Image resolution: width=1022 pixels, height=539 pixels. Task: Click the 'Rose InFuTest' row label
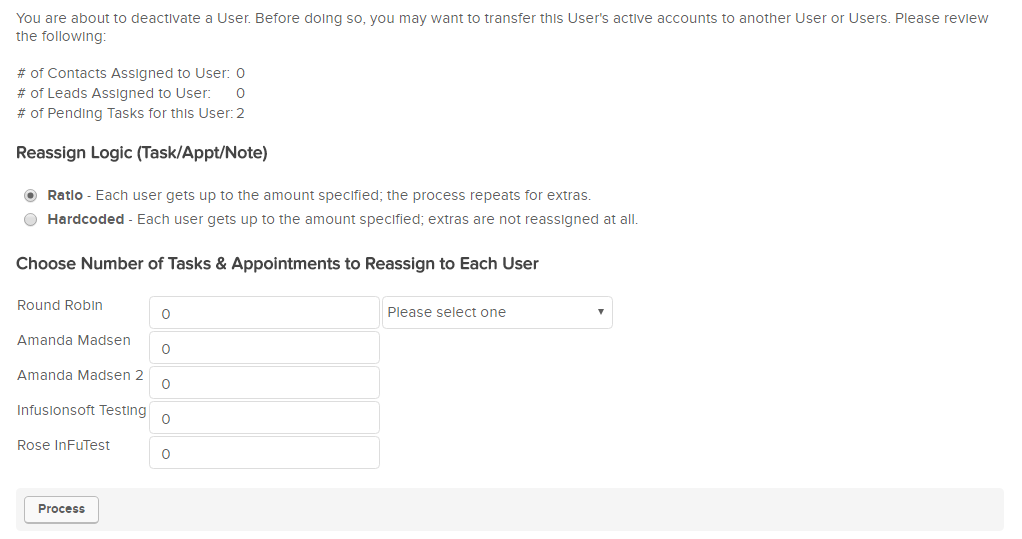point(64,445)
